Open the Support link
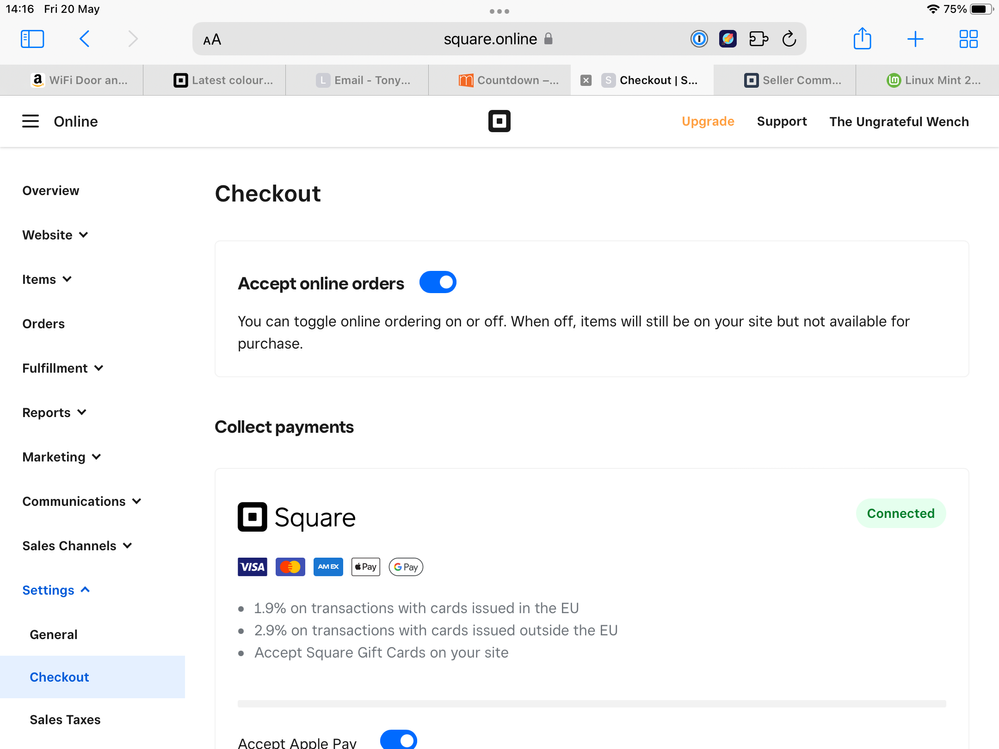999x749 pixels. 781,121
